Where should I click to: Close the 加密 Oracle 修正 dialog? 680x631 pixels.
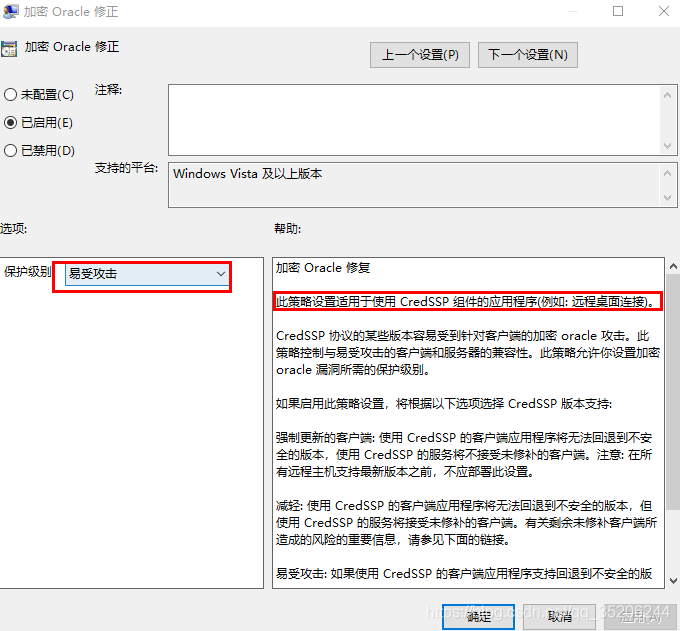coord(663,12)
